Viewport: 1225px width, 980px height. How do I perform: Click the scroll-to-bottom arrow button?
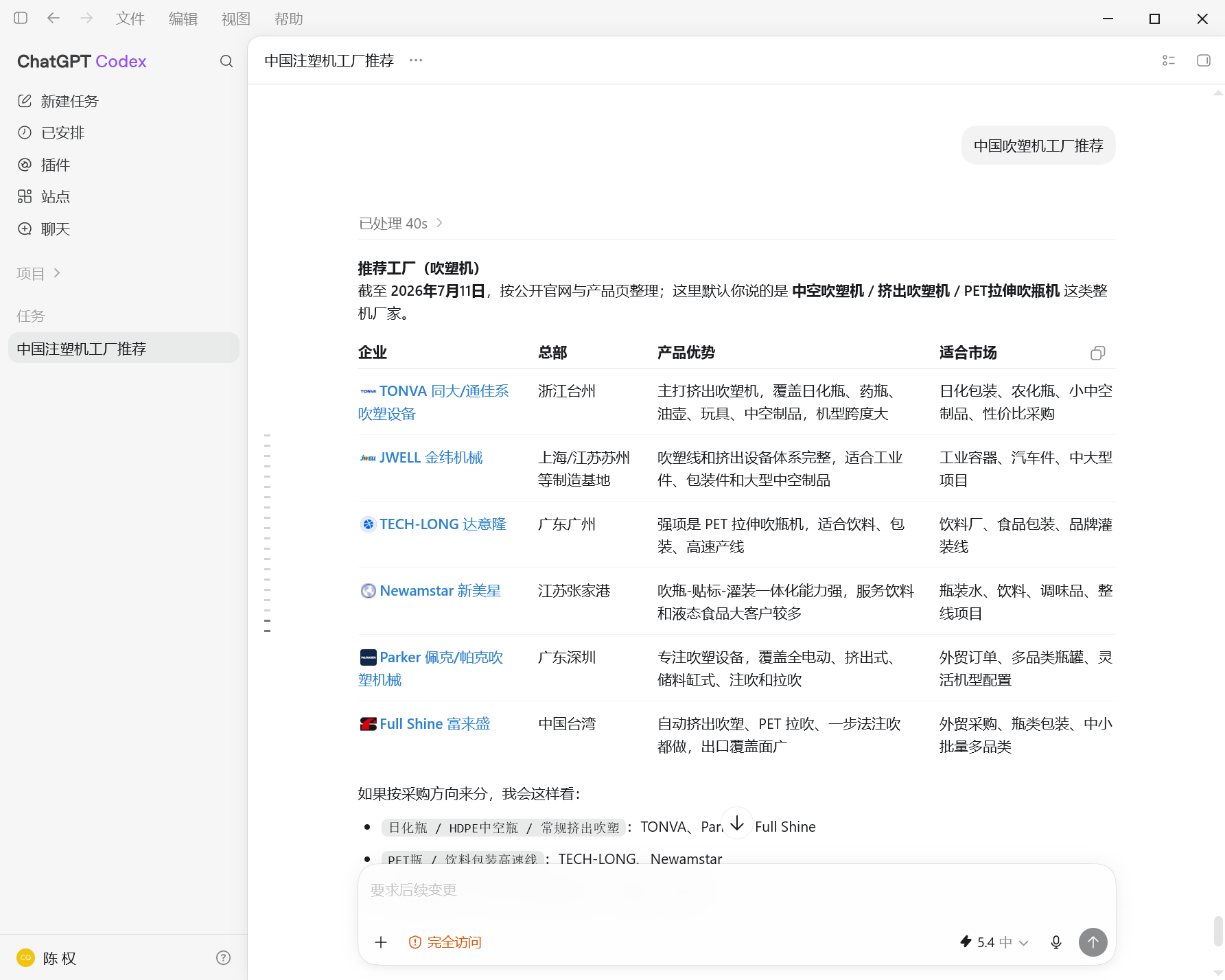(737, 823)
